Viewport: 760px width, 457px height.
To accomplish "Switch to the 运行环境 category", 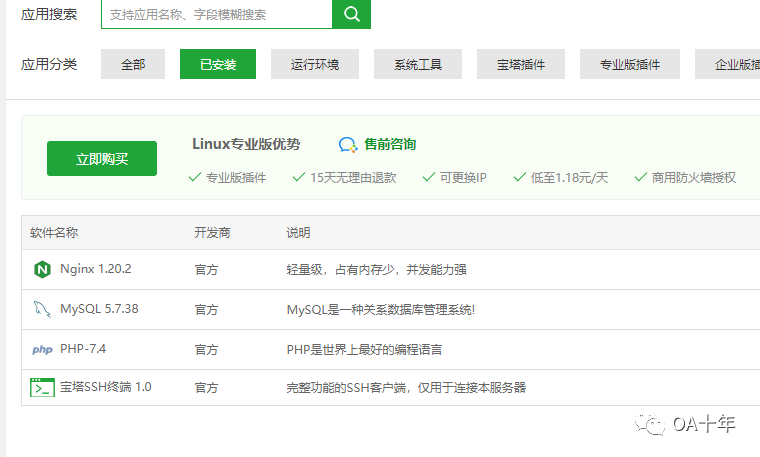I will 315,64.
